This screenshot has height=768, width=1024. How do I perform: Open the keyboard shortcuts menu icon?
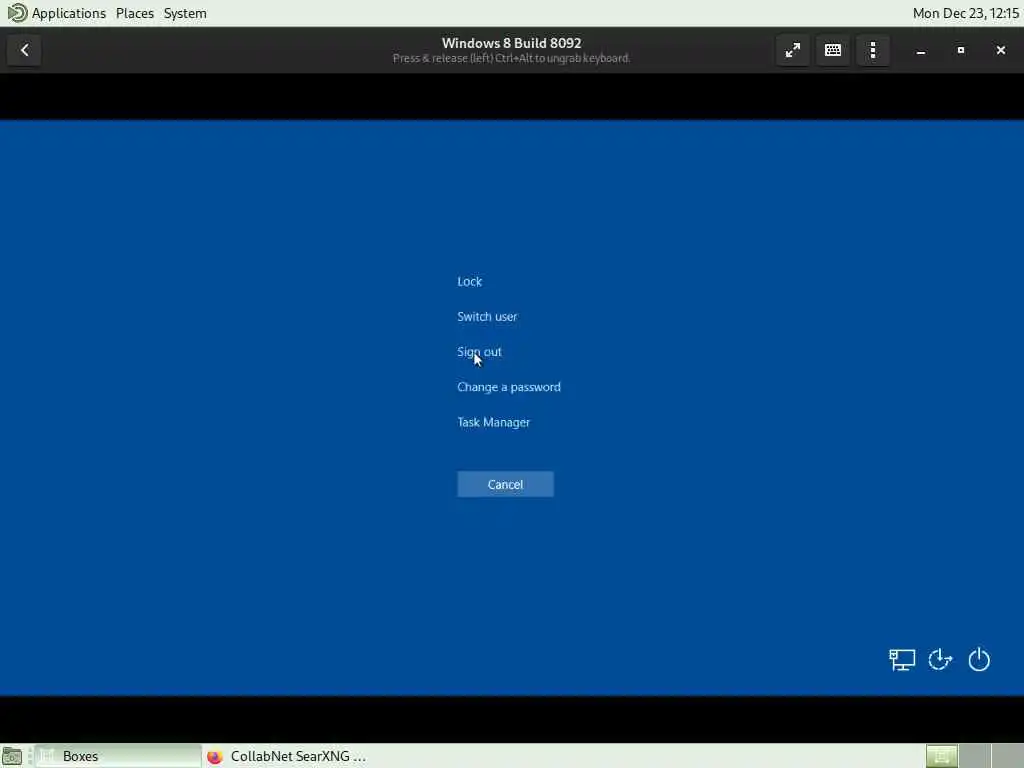coord(833,50)
